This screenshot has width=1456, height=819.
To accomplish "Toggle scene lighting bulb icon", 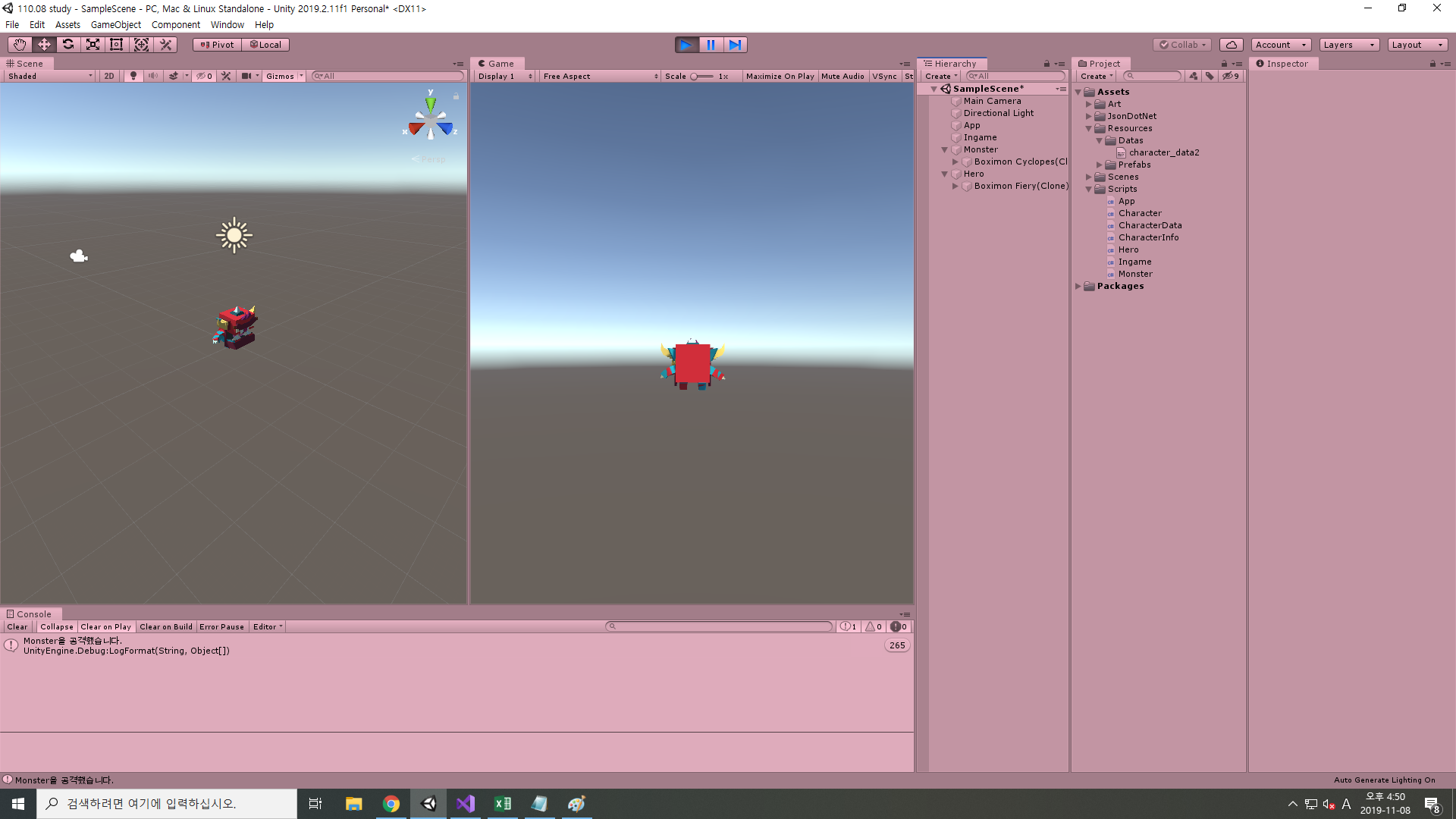I will (x=133, y=76).
